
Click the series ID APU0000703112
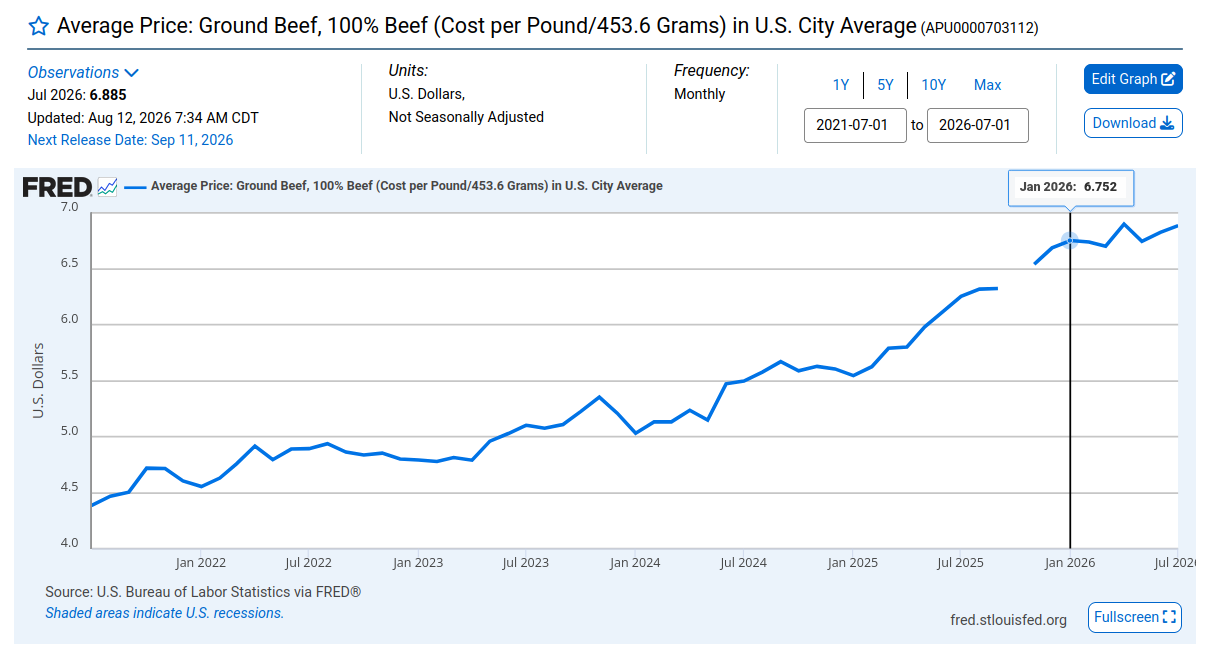(979, 28)
